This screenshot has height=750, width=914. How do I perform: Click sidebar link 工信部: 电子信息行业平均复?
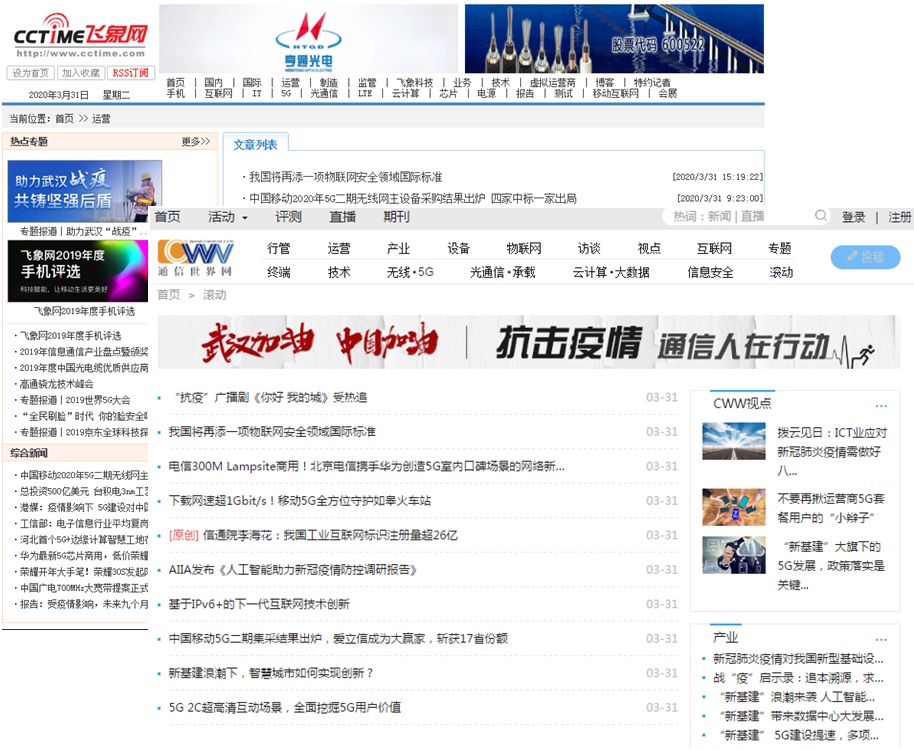(84, 523)
